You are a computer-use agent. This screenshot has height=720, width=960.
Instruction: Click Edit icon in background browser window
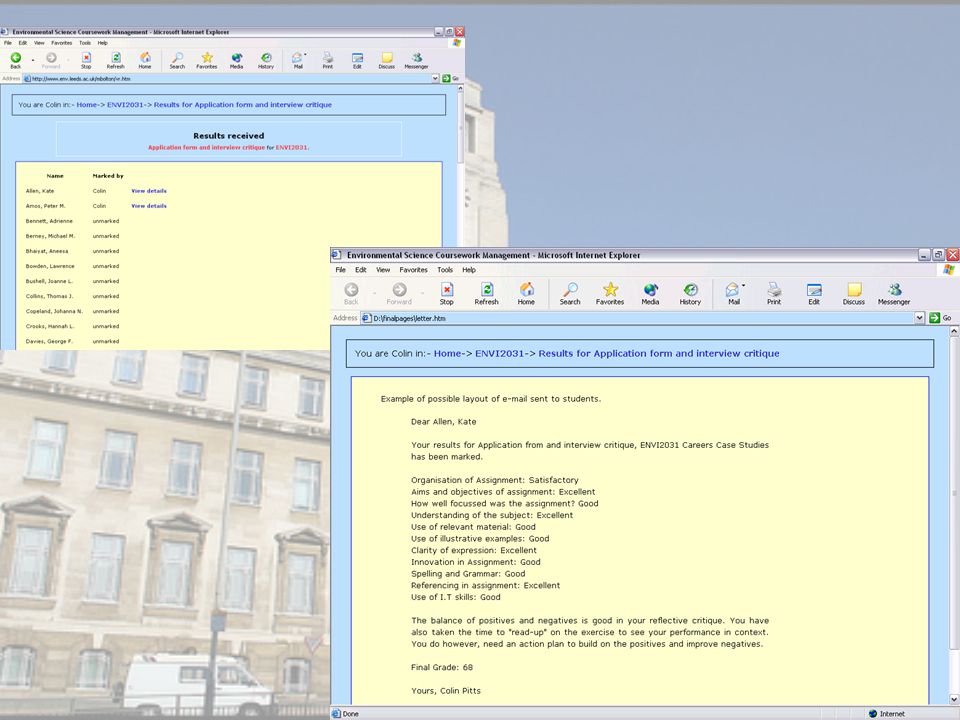point(358,60)
